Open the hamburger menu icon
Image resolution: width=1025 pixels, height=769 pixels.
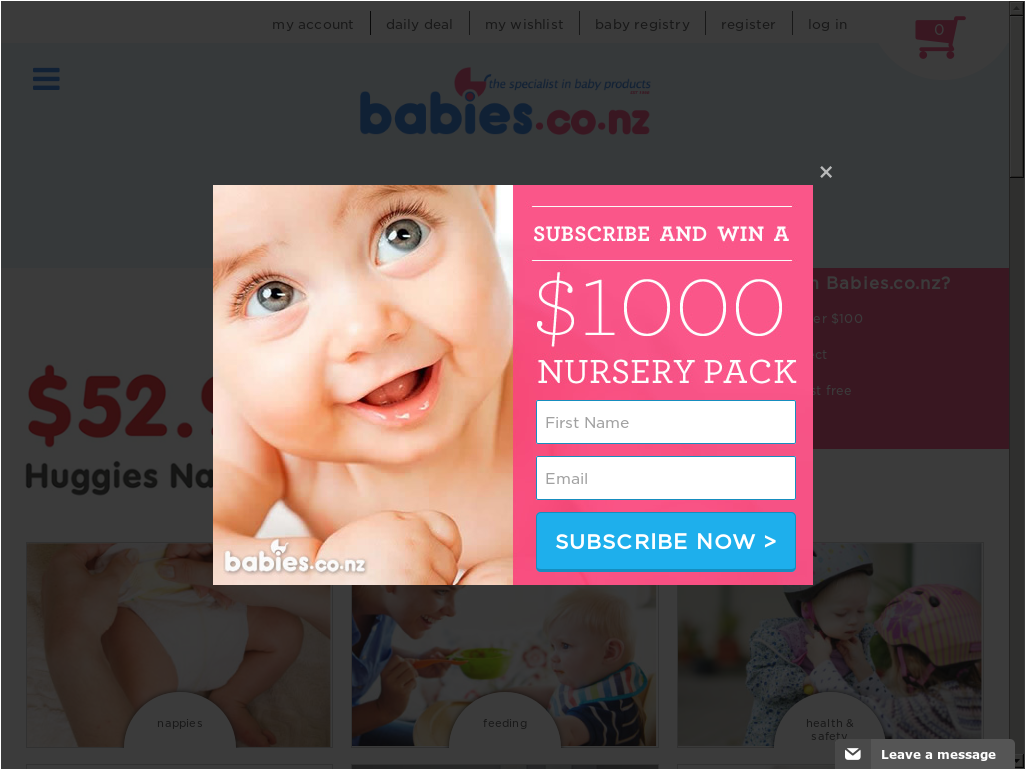tap(46, 78)
